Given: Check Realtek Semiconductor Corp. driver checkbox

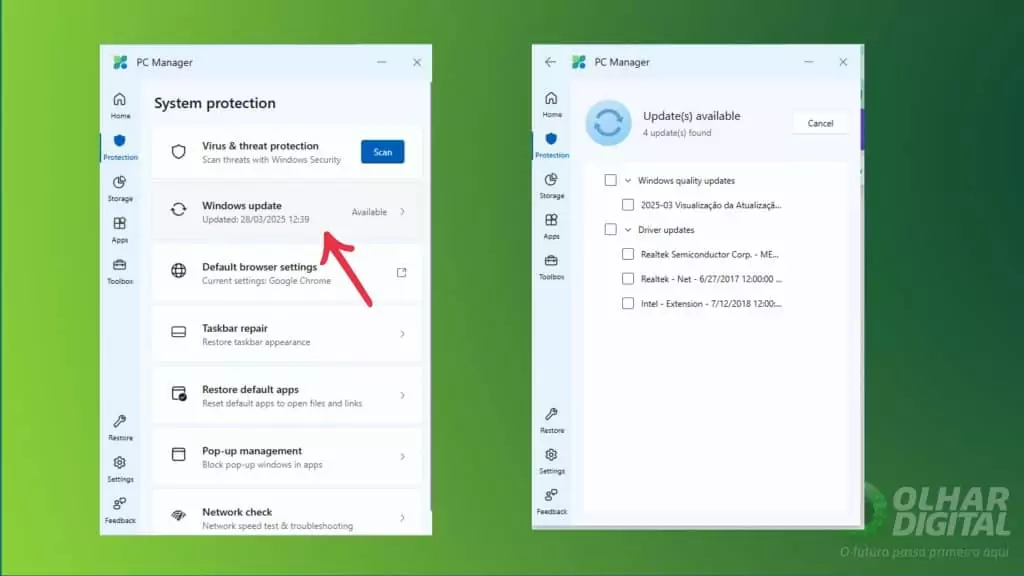Looking at the screenshot, I should pyautogui.click(x=628, y=254).
